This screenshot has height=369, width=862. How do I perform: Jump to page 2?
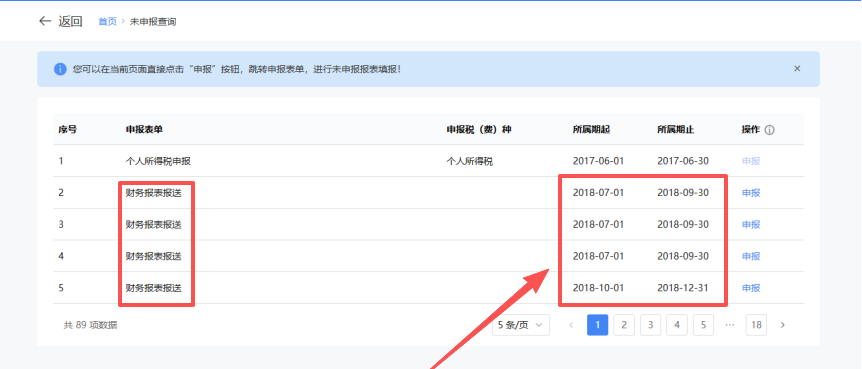[624, 325]
